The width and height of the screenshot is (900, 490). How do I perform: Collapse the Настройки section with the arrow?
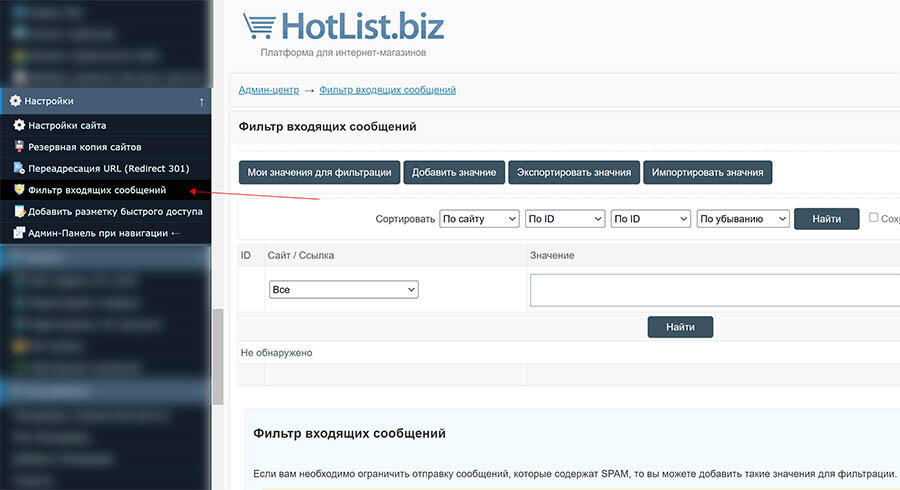[201, 101]
